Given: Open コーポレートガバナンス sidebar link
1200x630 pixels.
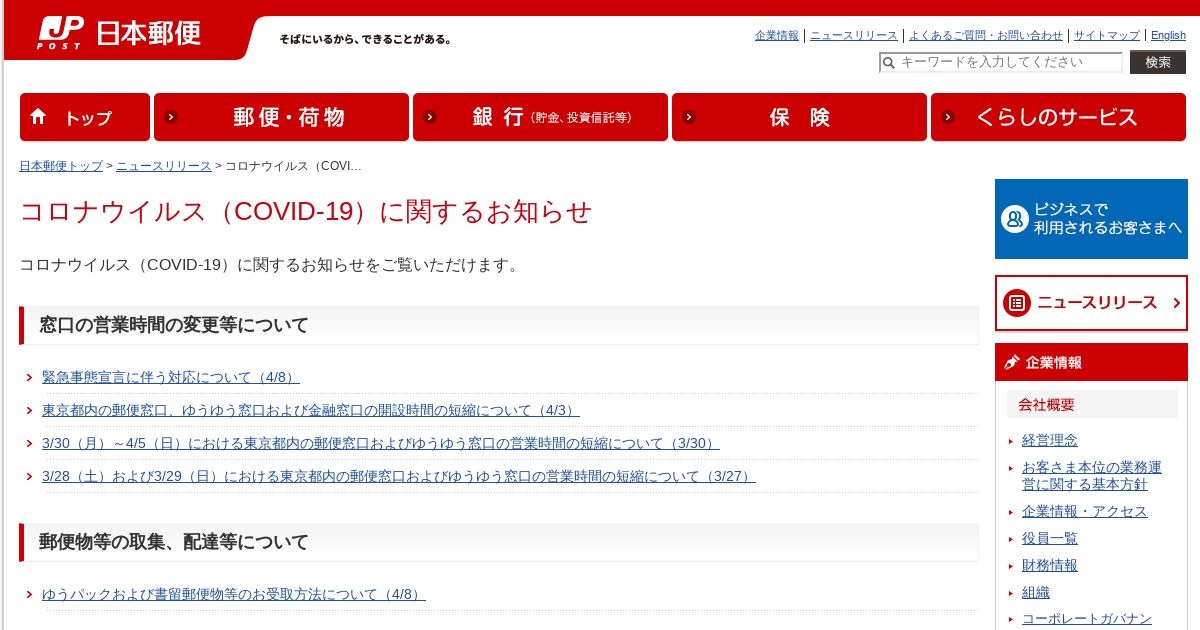Looking at the screenshot, I should point(1087,619).
